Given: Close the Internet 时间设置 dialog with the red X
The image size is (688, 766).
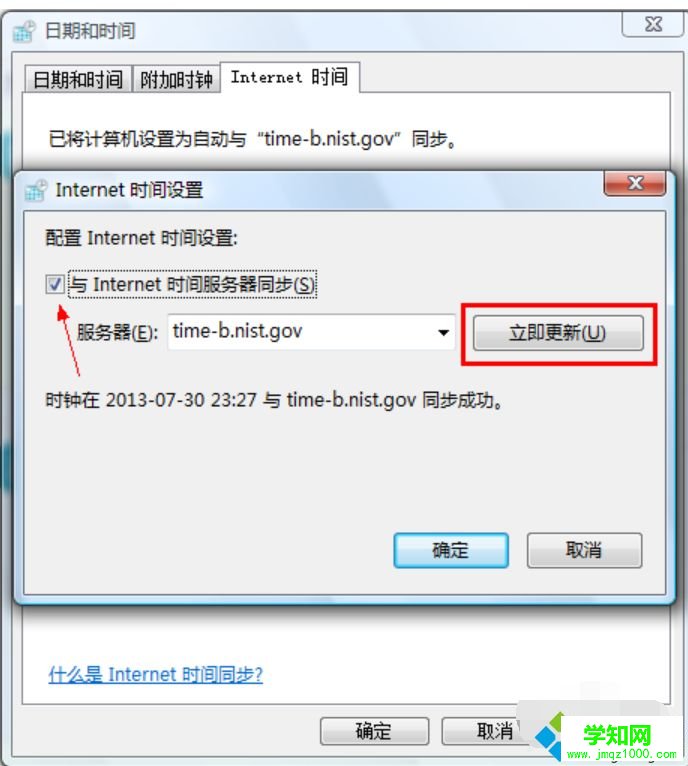Looking at the screenshot, I should click(x=635, y=184).
